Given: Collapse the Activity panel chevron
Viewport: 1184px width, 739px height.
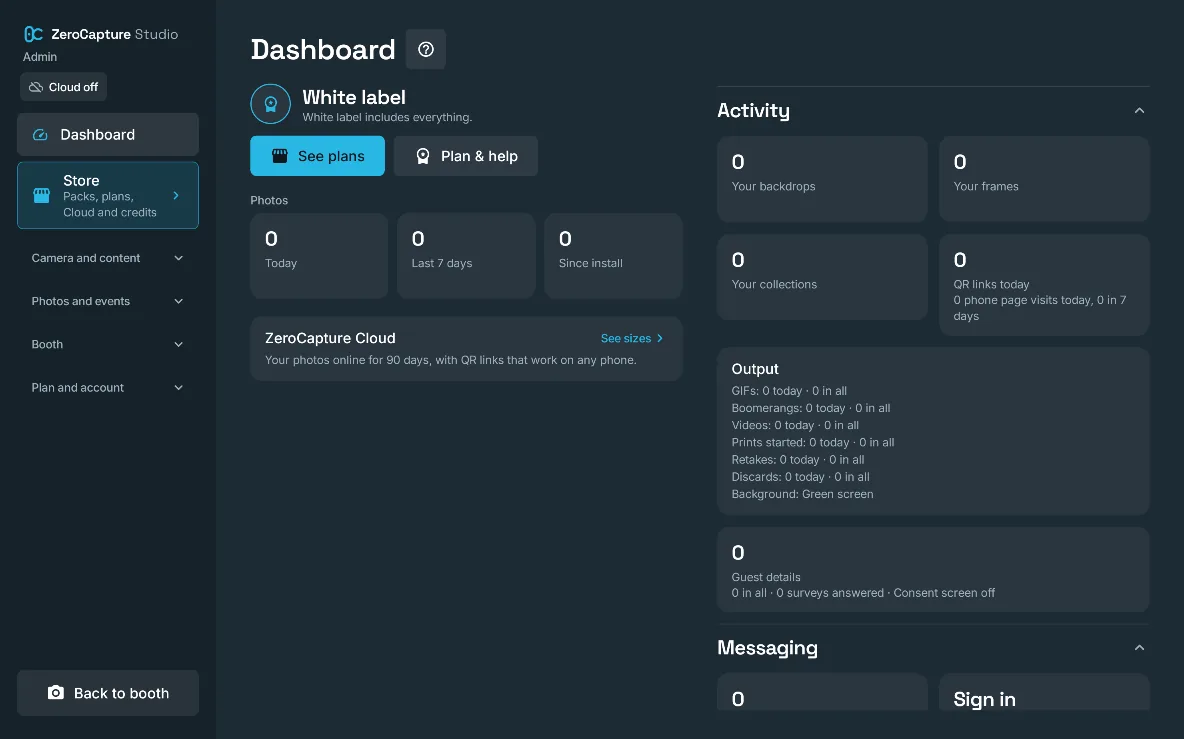Looking at the screenshot, I should click(x=1139, y=111).
